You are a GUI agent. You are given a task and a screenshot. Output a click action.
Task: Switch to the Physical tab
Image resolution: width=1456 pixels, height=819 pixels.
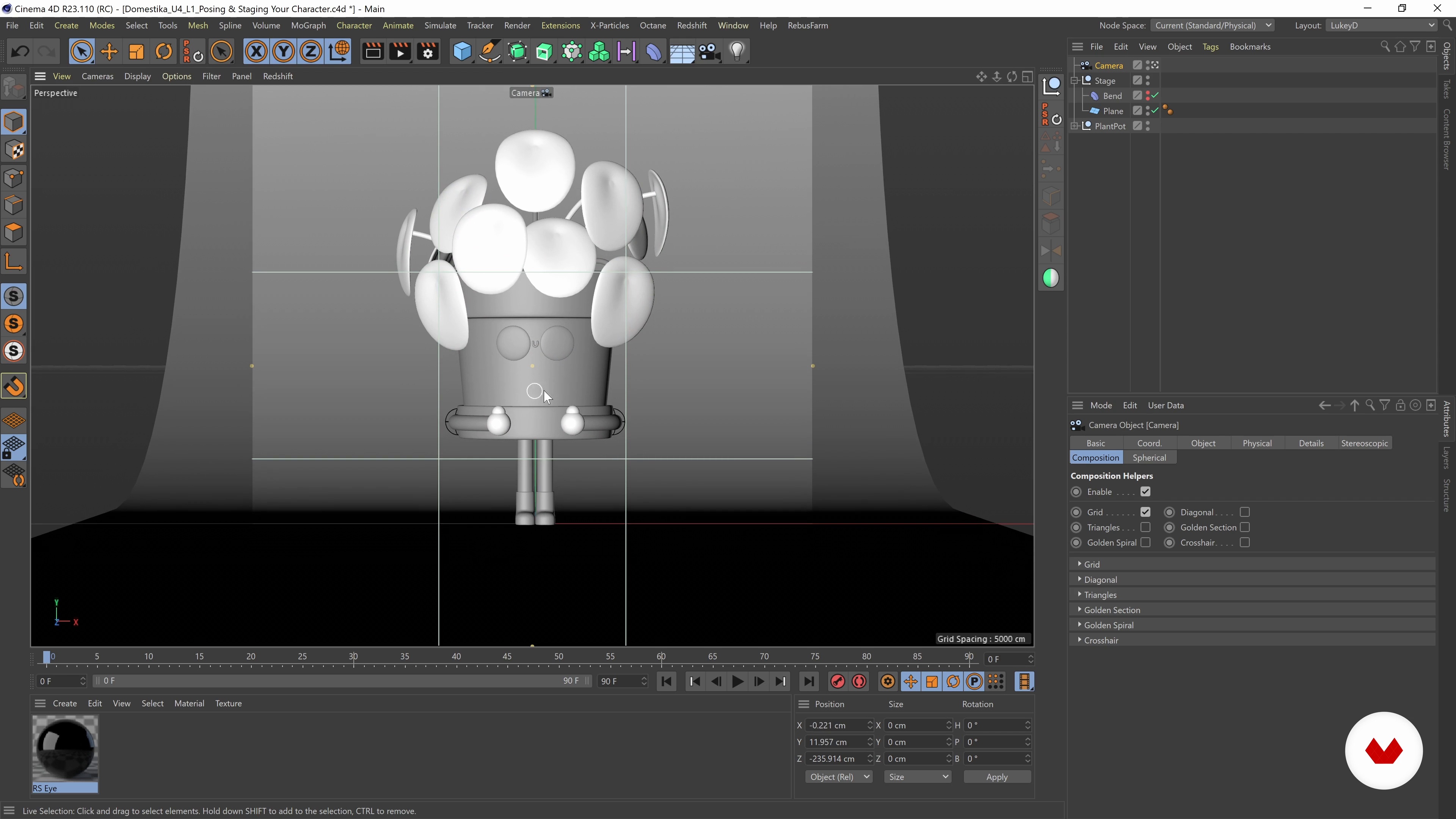click(x=1257, y=443)
